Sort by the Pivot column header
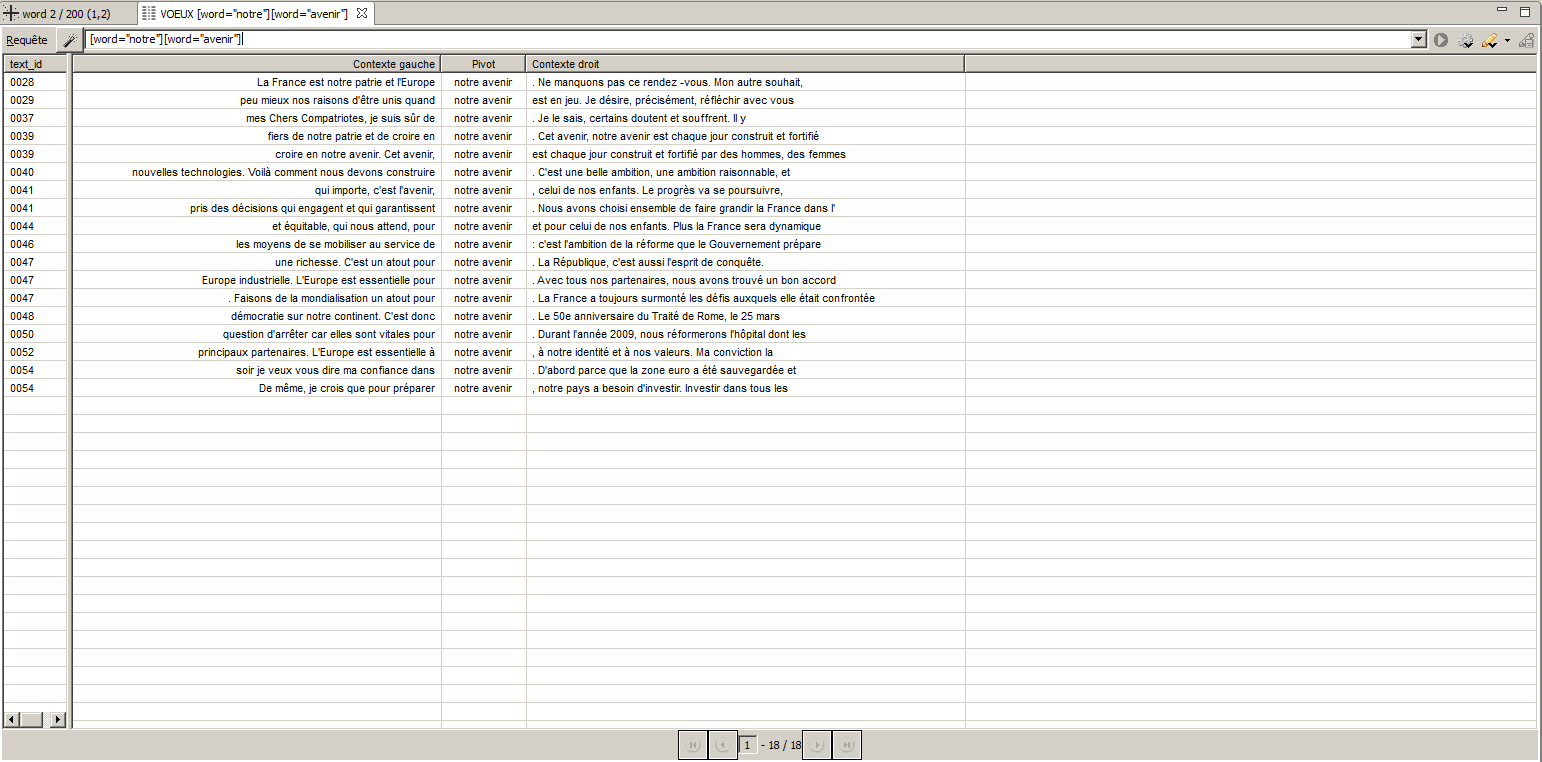This screenshot has width=1542, height=762. 483,64
